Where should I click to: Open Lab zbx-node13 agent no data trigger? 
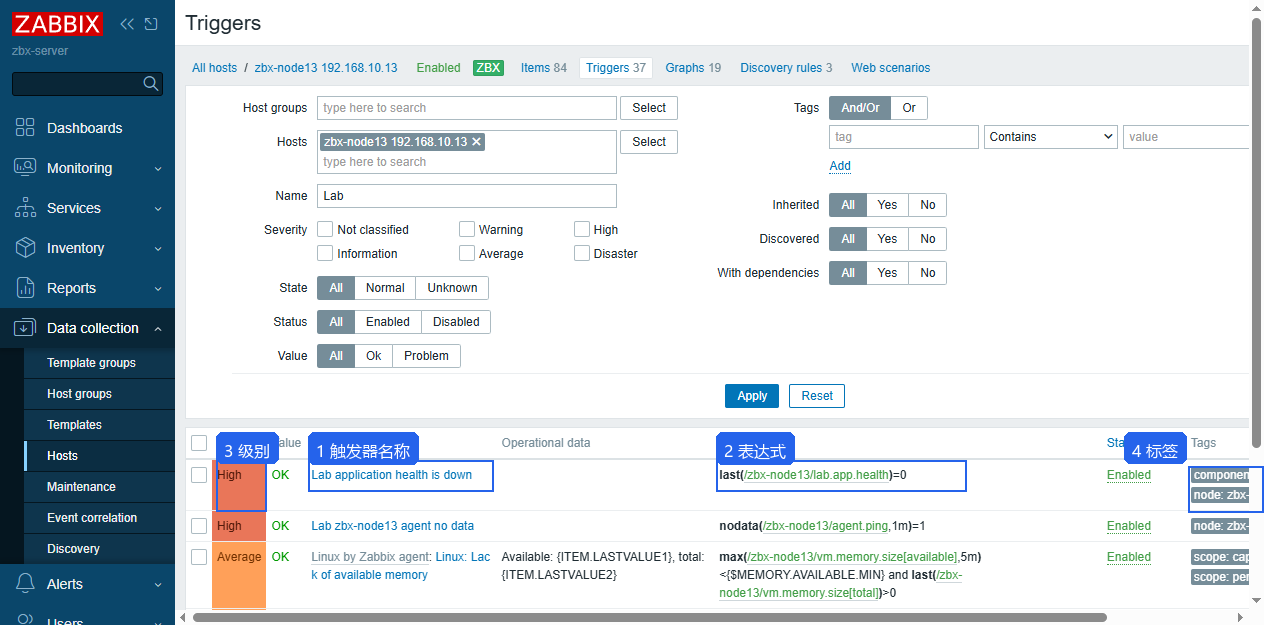(x=392, y=526)
